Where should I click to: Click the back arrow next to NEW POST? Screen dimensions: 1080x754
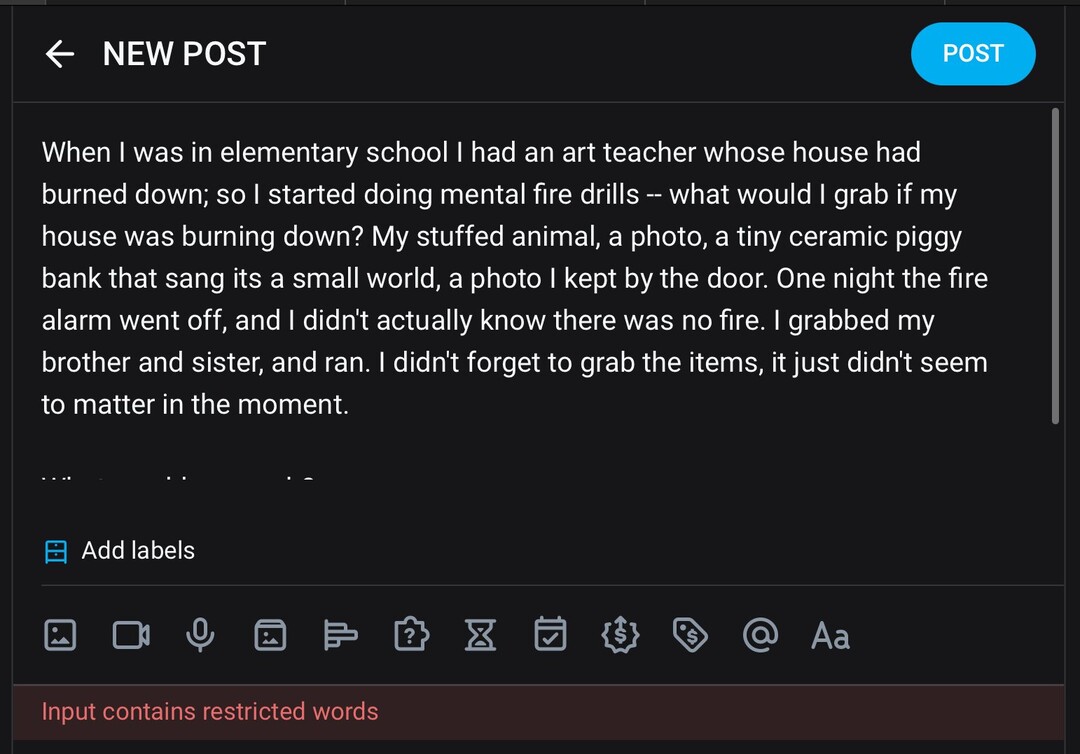click(60, 54)
